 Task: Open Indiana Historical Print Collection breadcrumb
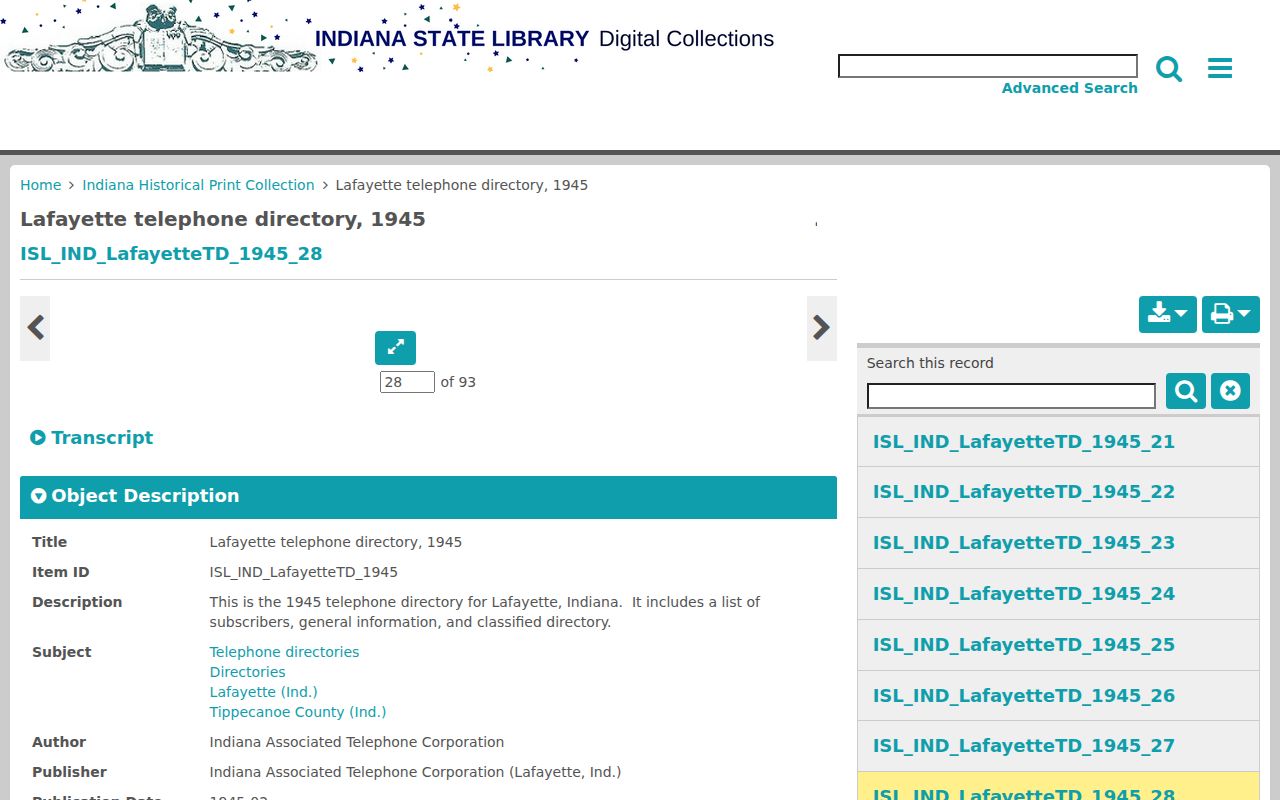(198, 185)
